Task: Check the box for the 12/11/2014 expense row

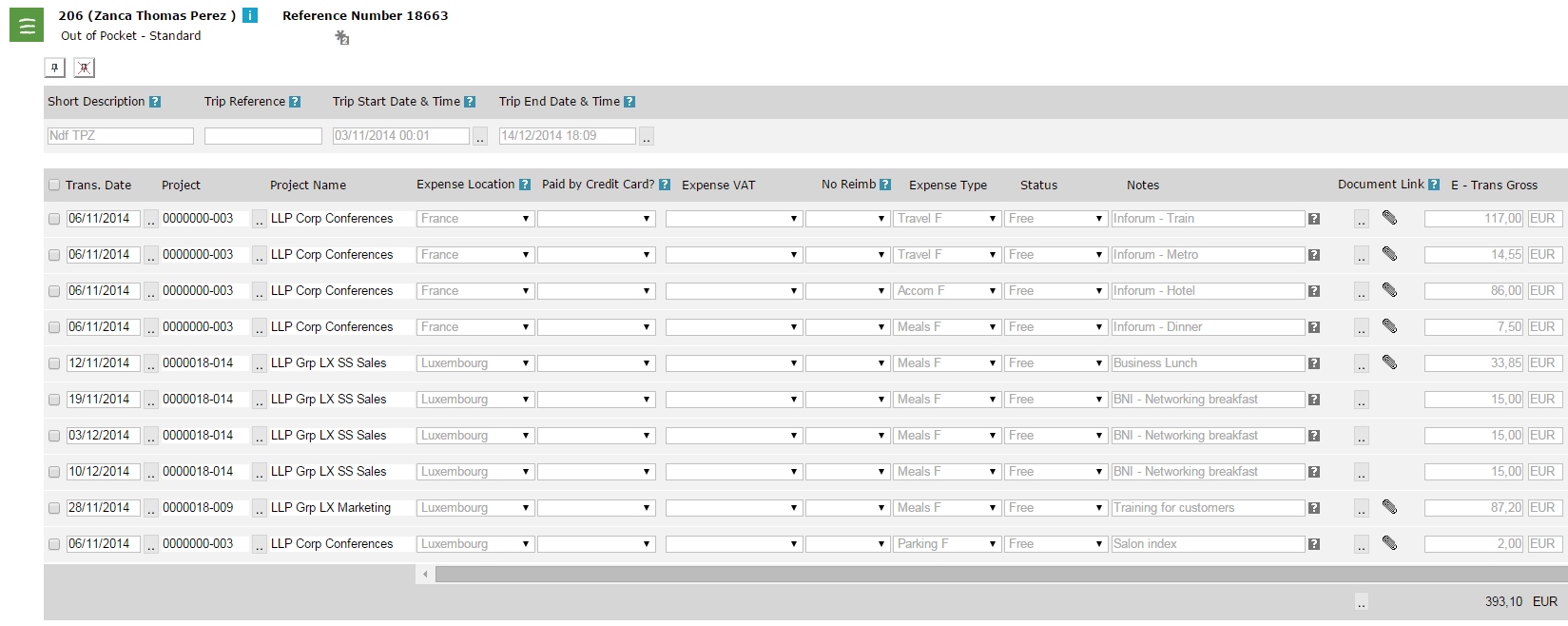Action: (54, 363)
